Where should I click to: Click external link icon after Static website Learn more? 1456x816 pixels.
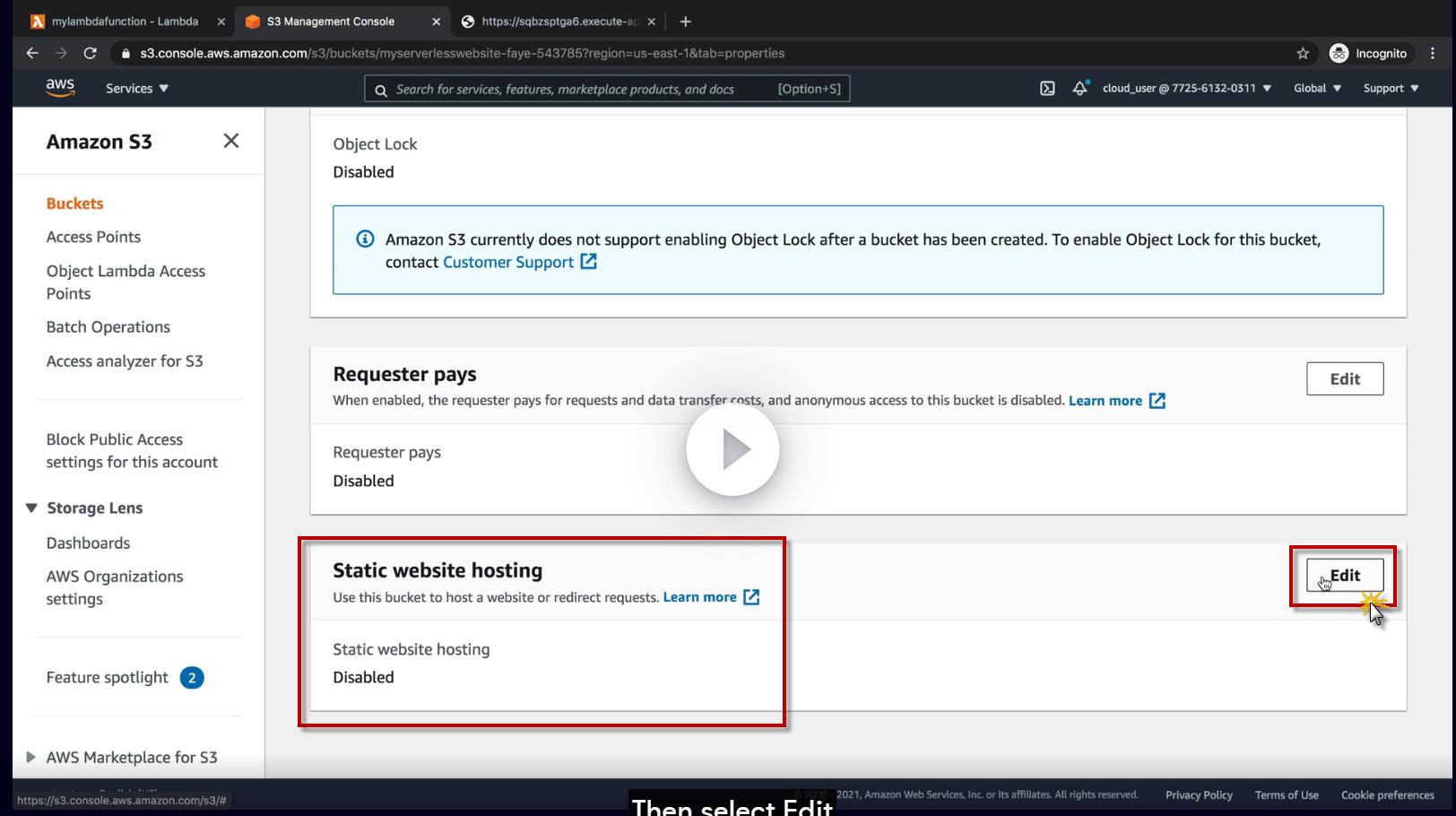pos(751,597)
